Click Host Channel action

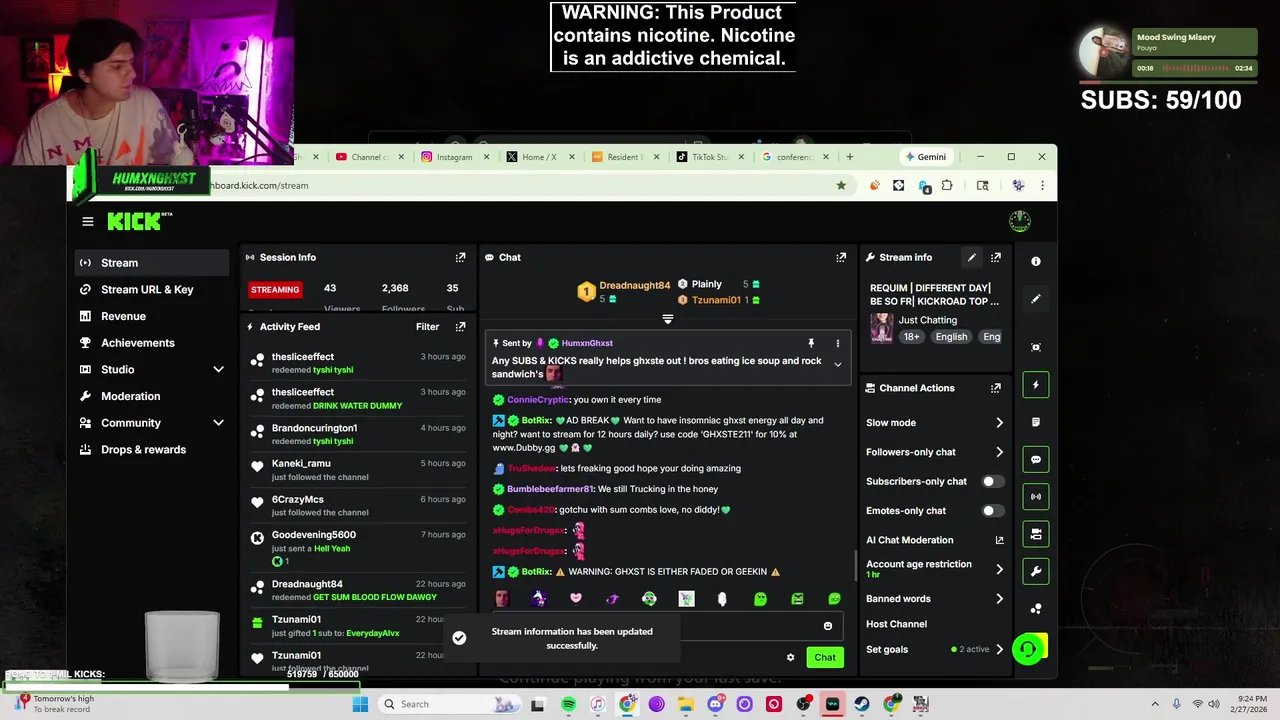pyautogui.click(x=896, y=624)
